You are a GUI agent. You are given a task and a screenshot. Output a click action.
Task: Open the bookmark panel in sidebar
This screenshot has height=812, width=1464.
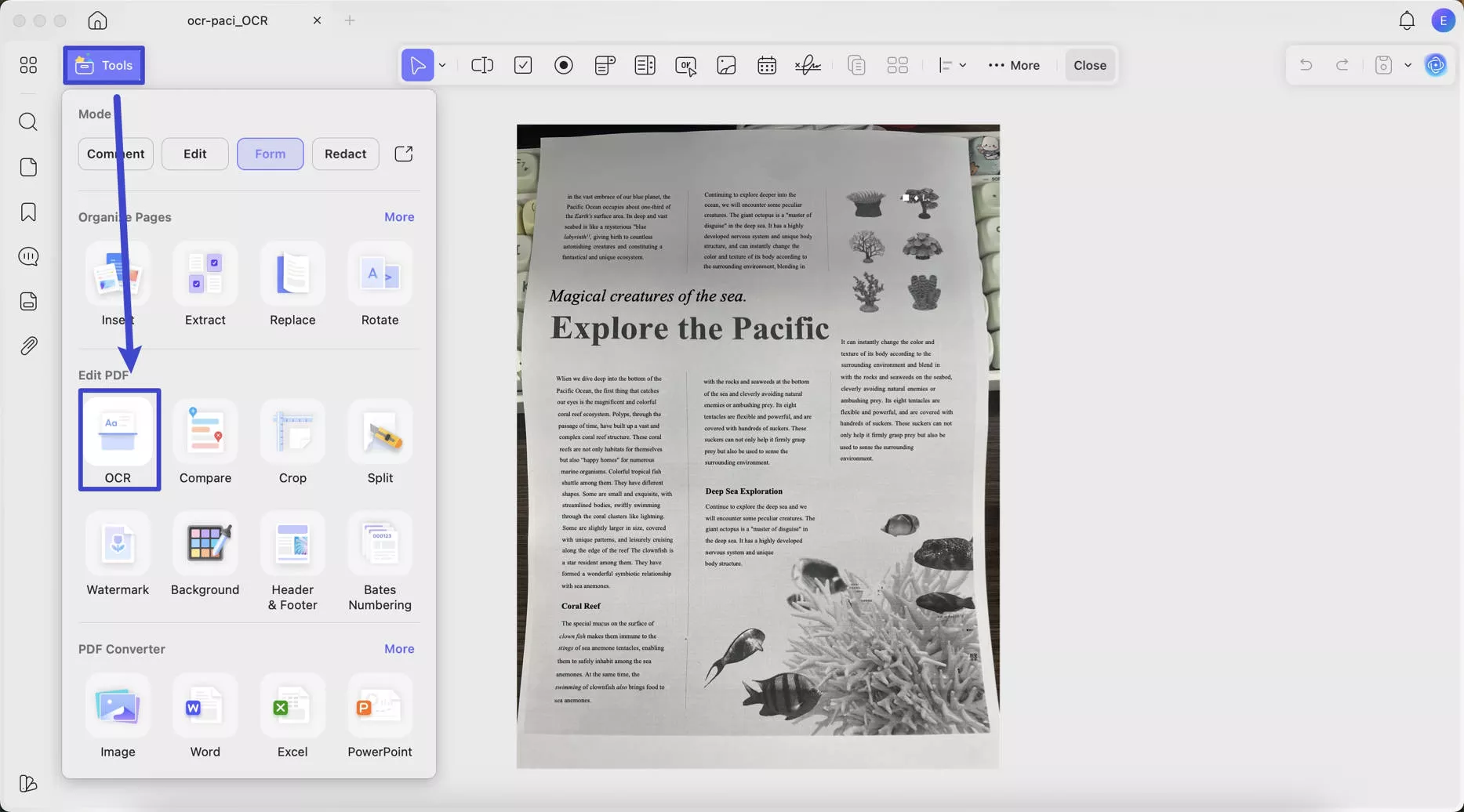click(28, 212)
